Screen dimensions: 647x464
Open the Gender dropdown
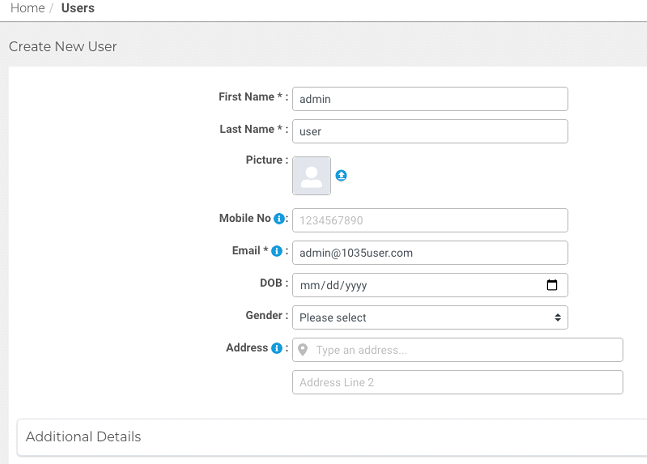[x=430, y=317]
